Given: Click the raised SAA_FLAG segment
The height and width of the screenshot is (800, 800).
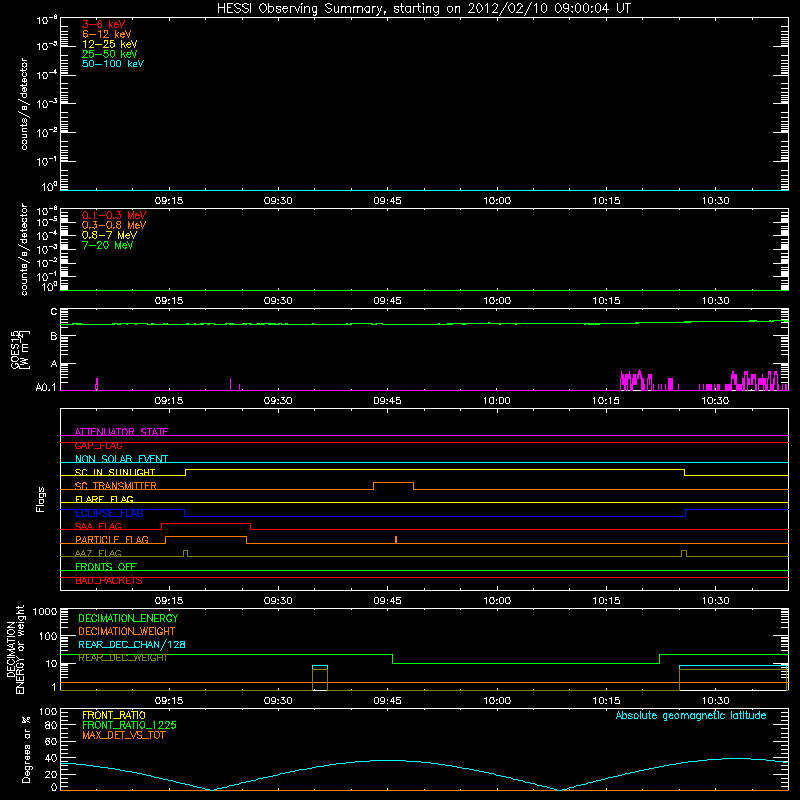Looking at the screenshot, I should click(206, 523).
